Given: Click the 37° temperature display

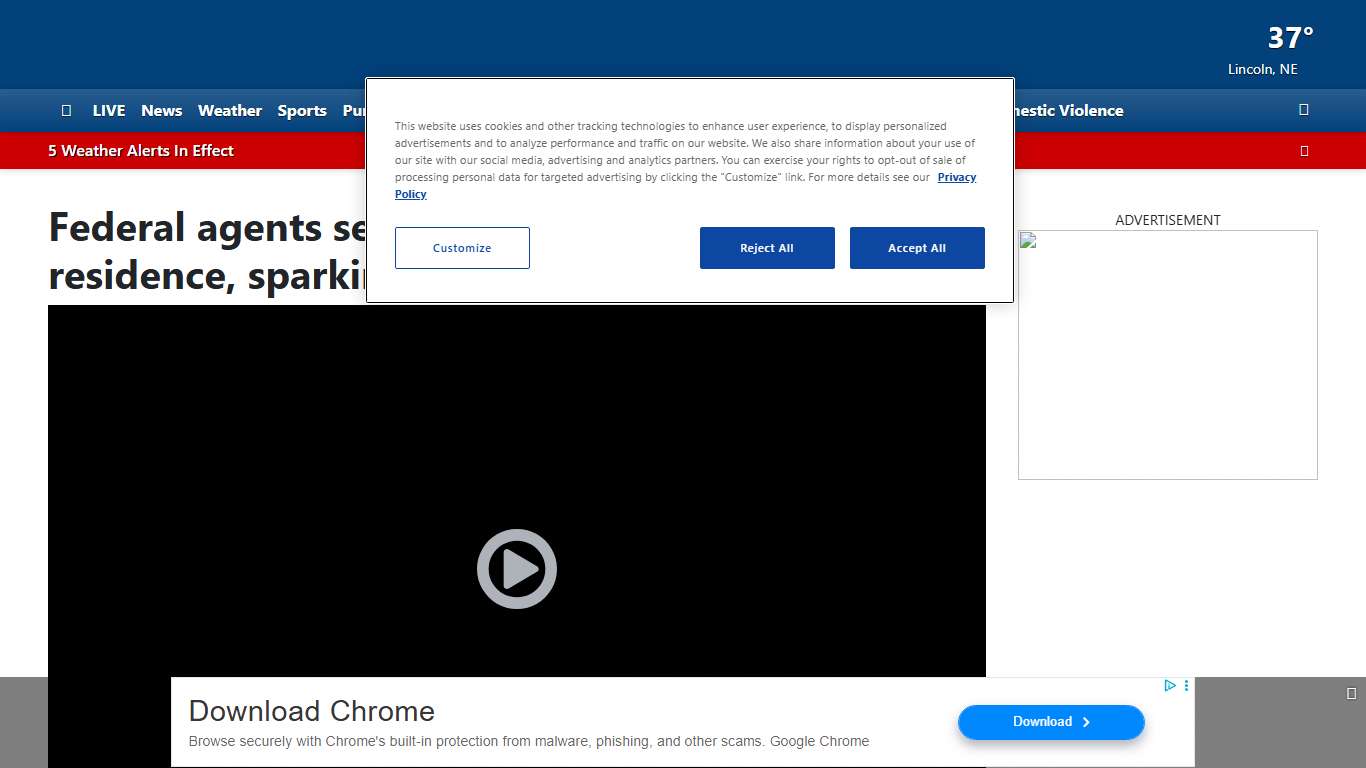Looking at the screenshot, I should pyautogui.click(x=1290, y=38).
